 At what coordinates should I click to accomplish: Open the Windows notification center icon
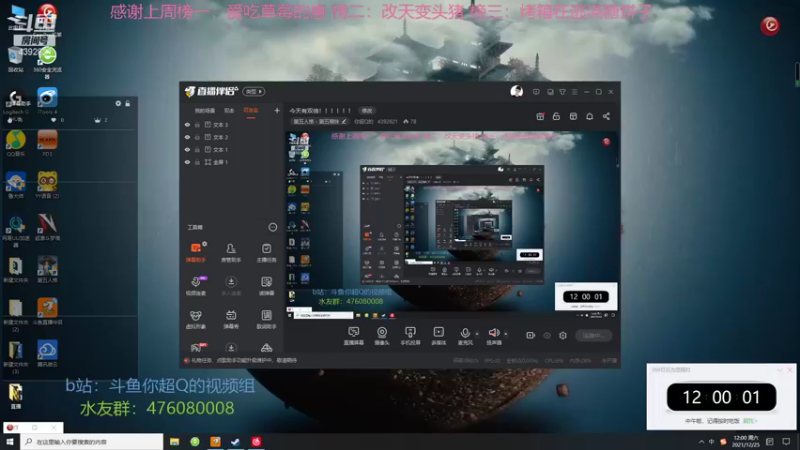pos(786,441)
